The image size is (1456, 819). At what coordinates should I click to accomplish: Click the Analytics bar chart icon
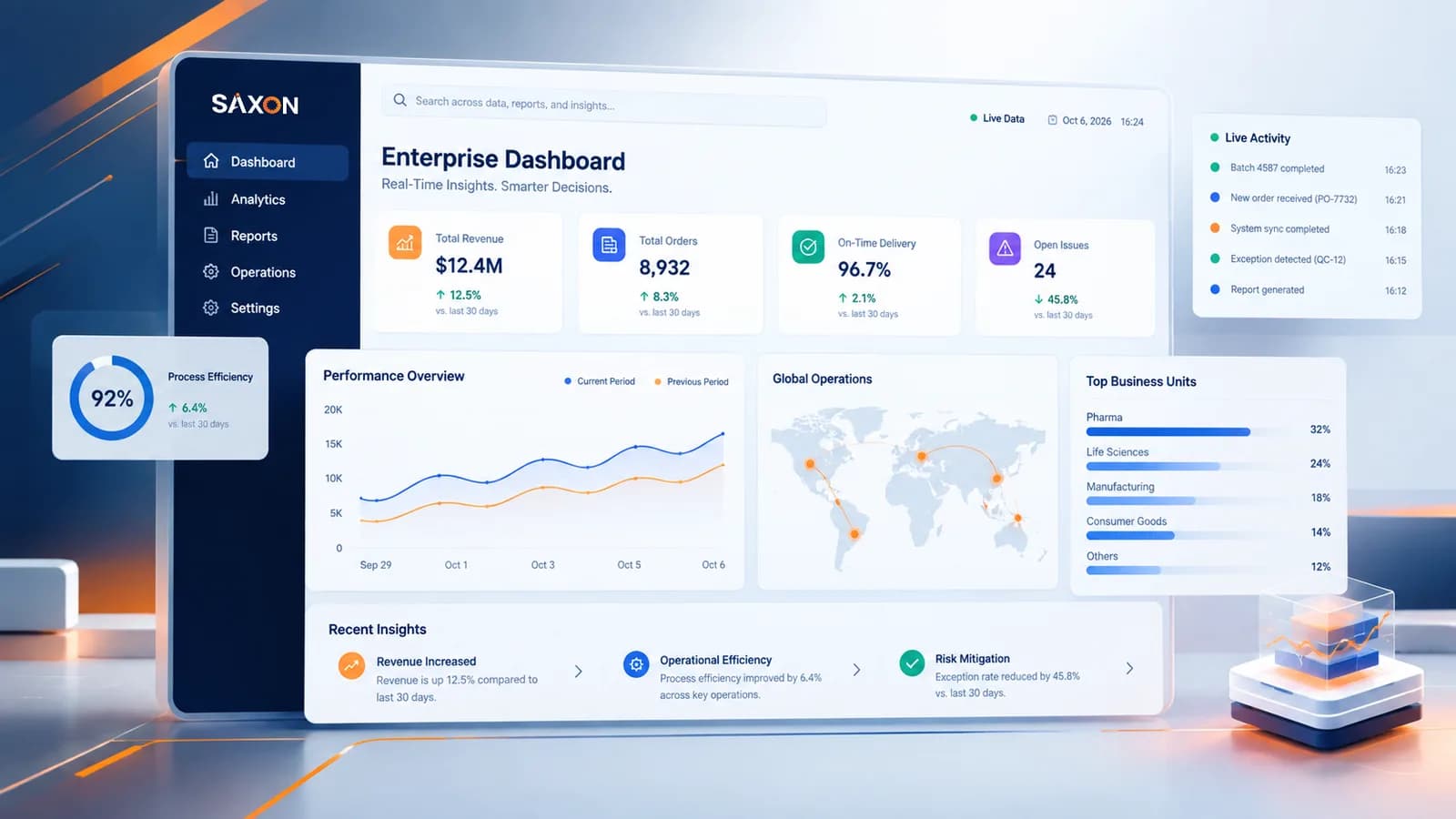(x=211, y=198)
